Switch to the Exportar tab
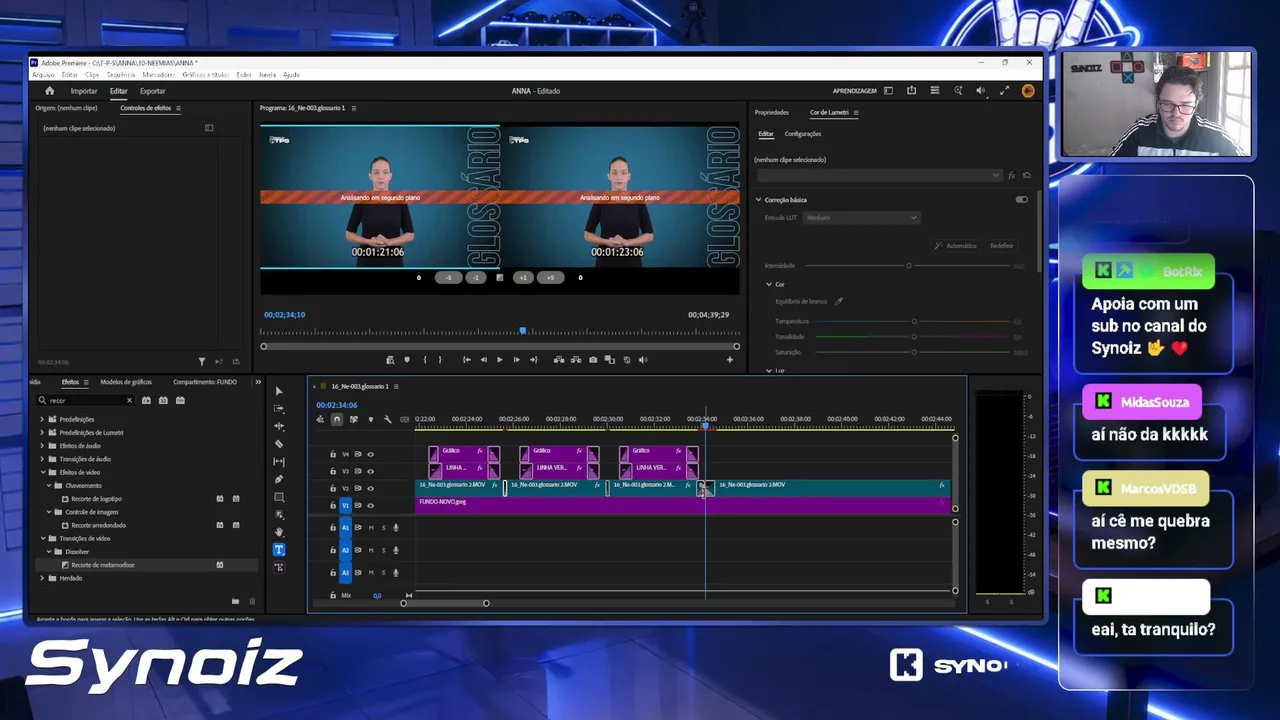The height and width of the screenshot is (720, 1280). pyautogui.click(x=153, y=91)
